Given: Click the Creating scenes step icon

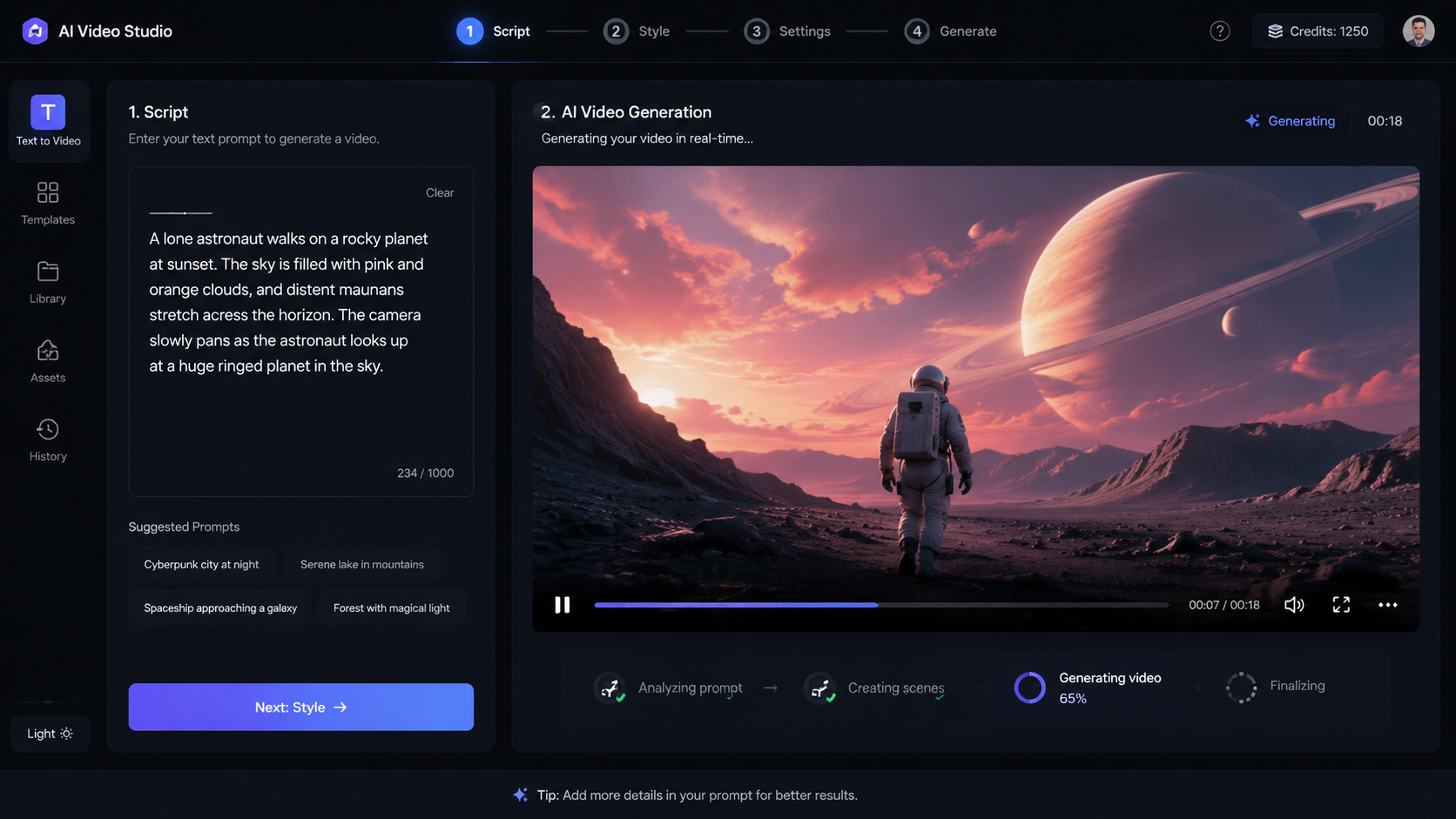Looking at the screenshot, I should pos(819,688).
